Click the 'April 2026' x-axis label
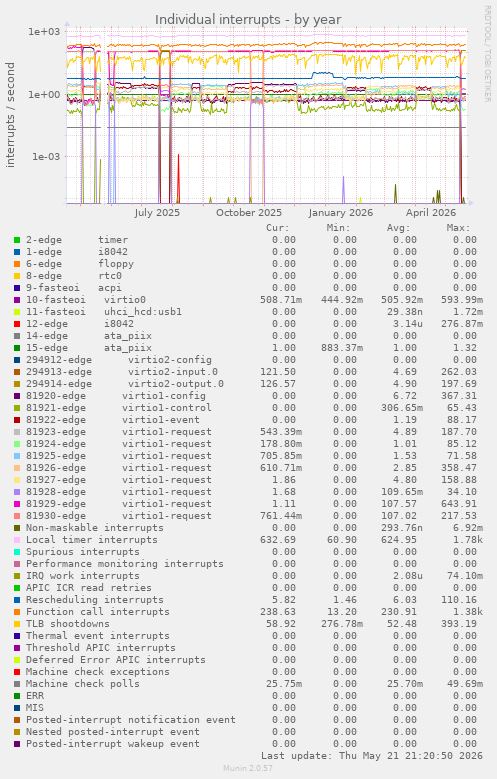Image resolution: width=497 pixels, height=779 pixels. pyautogui.click(x=431, y=213)
